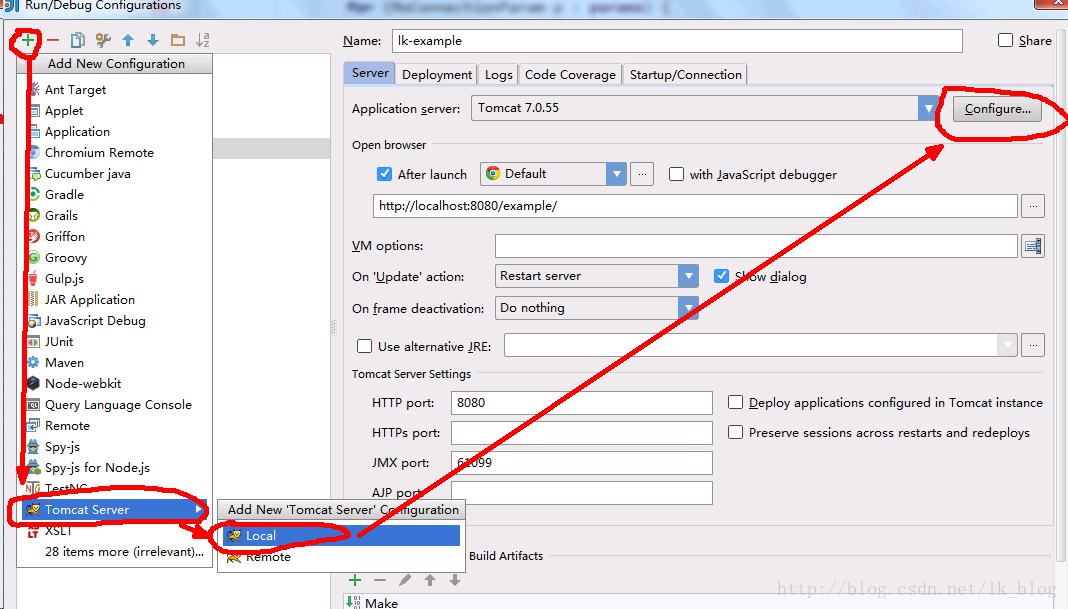
Task: Switch to the Server tab
Action: click(370, 73)
